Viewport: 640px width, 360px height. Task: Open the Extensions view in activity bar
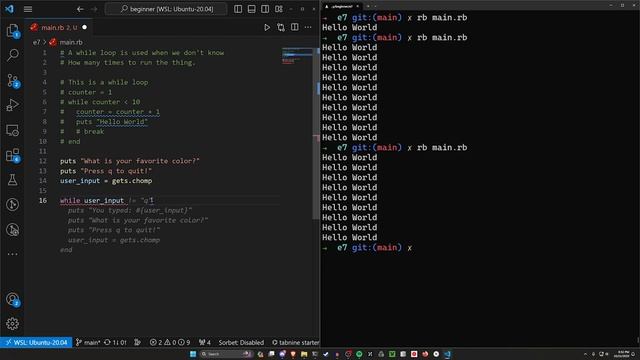point(12,155)
